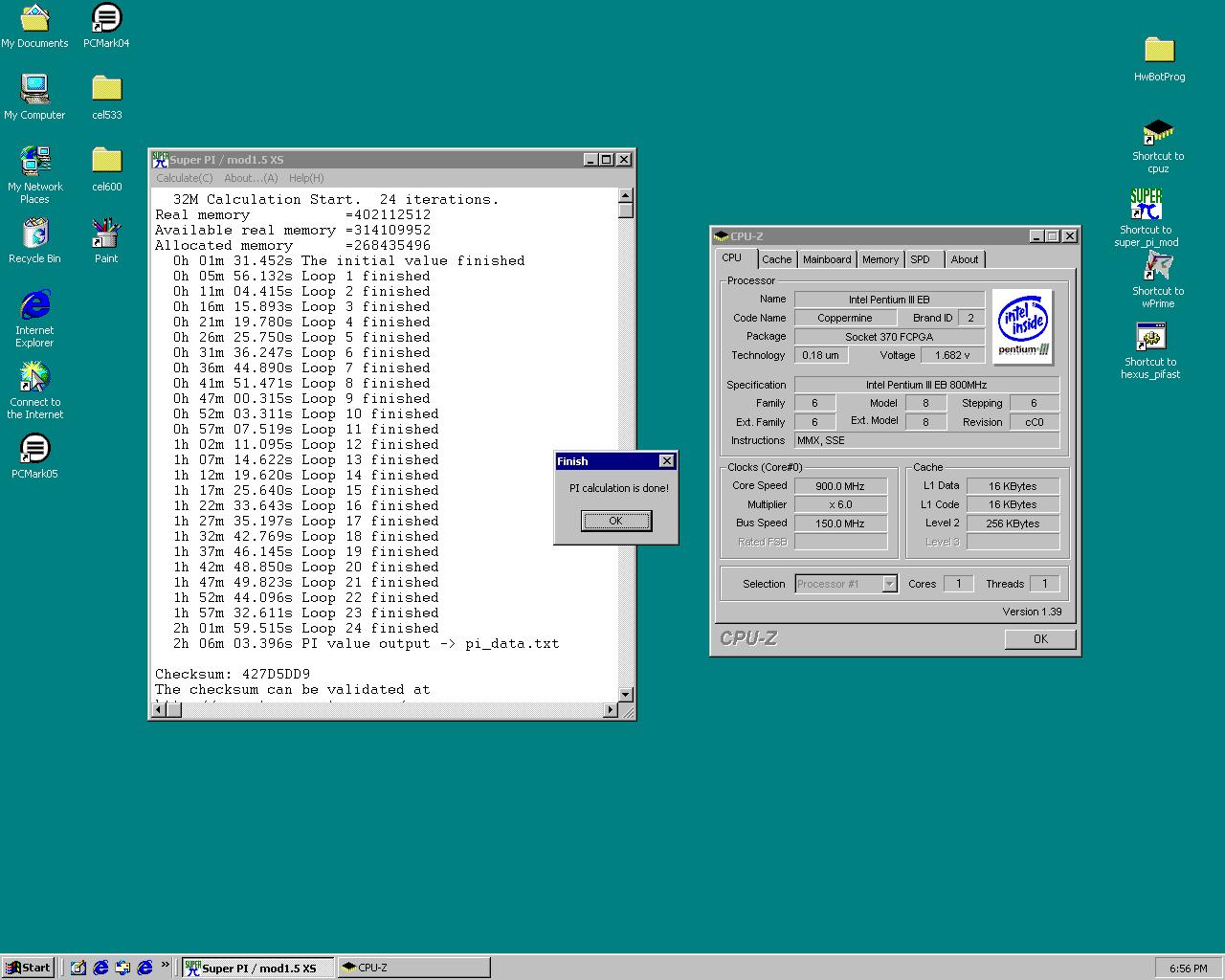The width and height of the screenshot is (1225, 980).
Task: Switch to CPU-Z taskbar button
Action: [414, 968]
